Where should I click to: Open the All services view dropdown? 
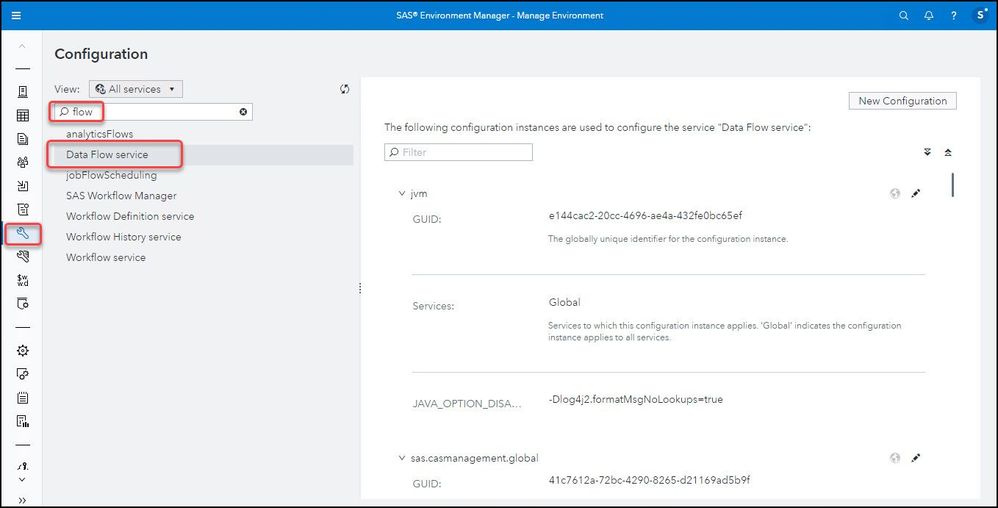point(136,89)
